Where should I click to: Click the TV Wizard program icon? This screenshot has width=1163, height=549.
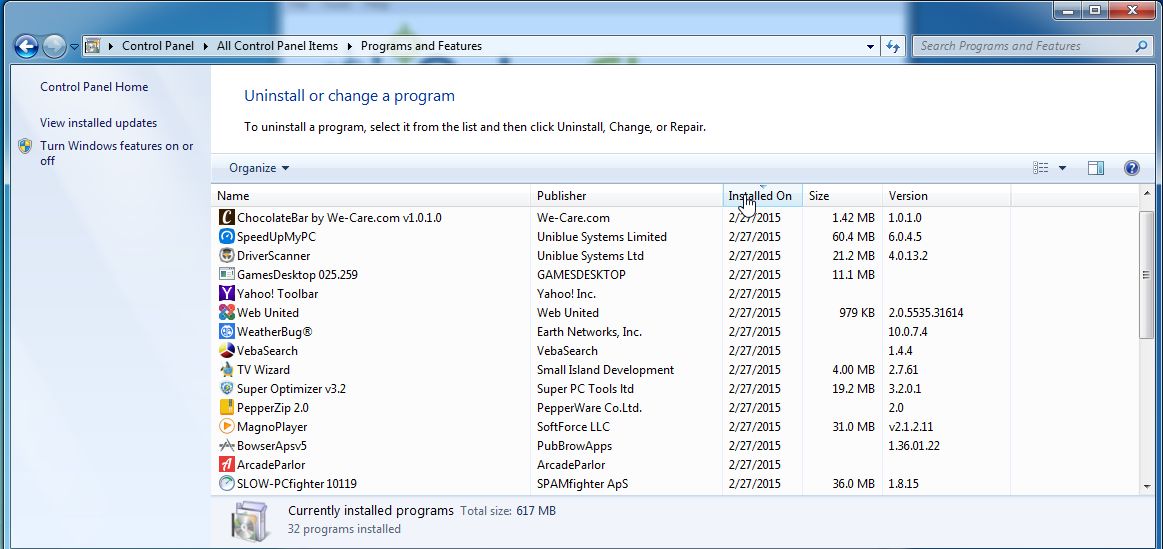point(227,369)
